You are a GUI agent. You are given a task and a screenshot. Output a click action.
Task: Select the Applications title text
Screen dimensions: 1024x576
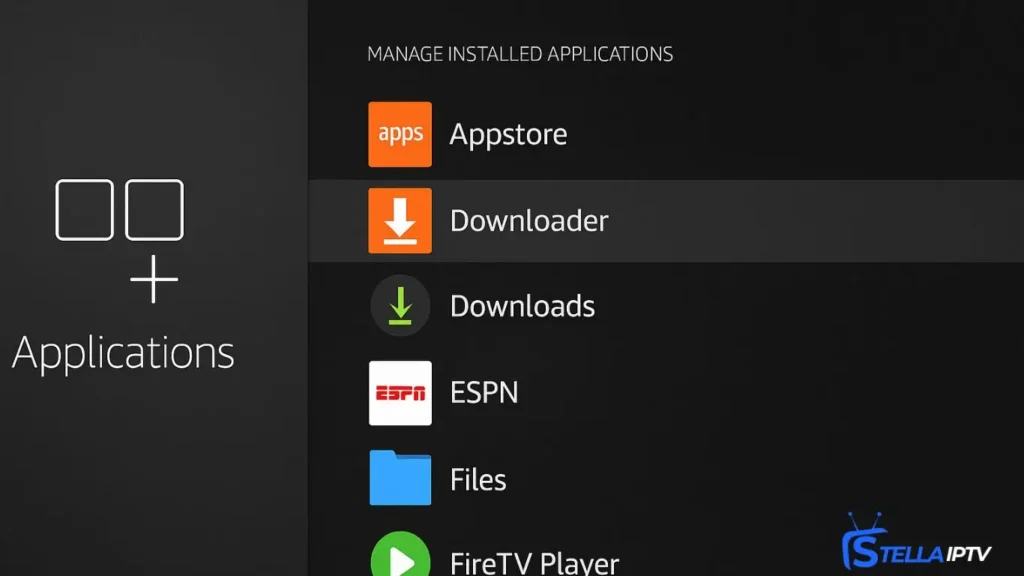pos(123,354)
